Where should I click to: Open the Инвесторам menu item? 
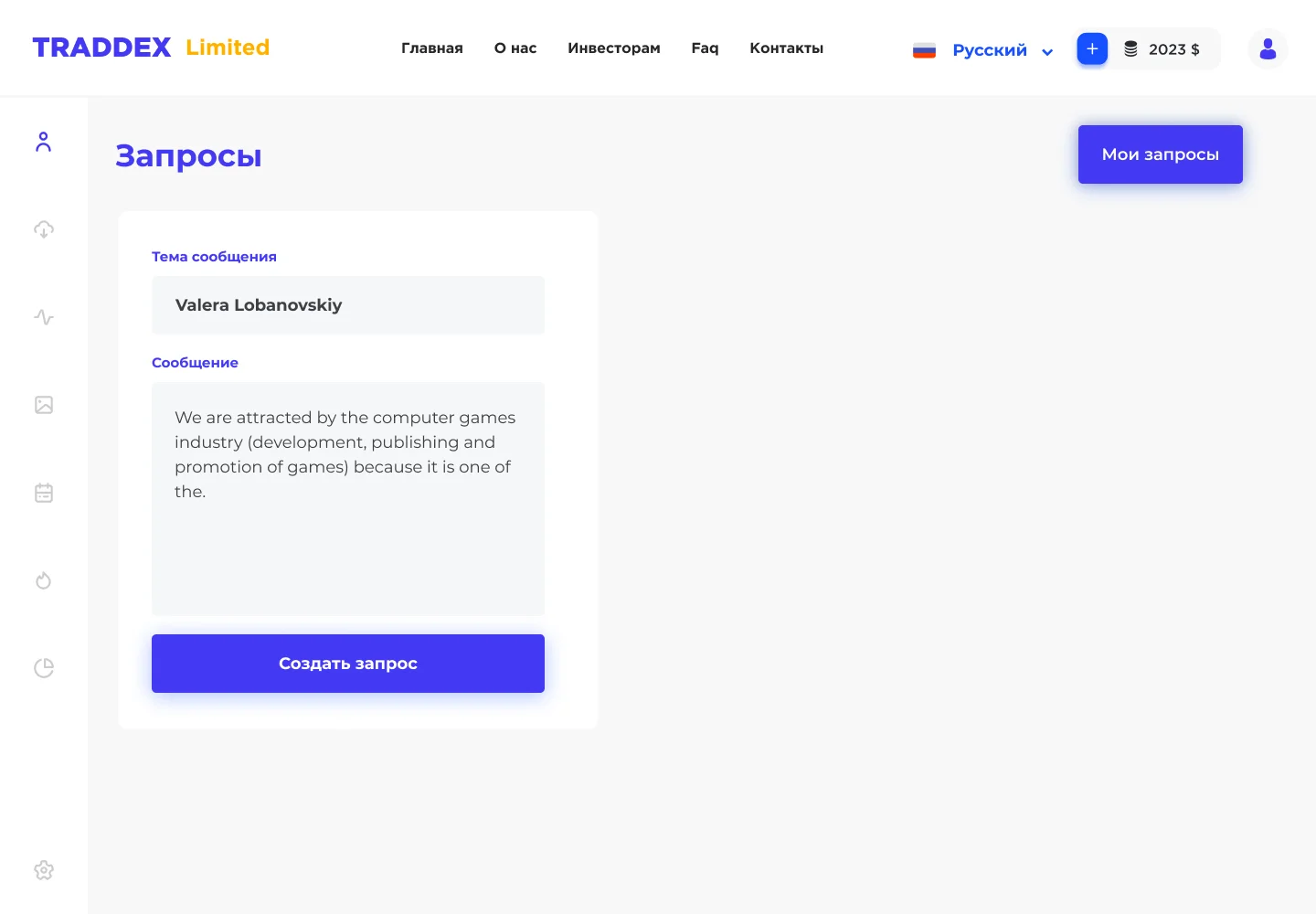(614, 48)
